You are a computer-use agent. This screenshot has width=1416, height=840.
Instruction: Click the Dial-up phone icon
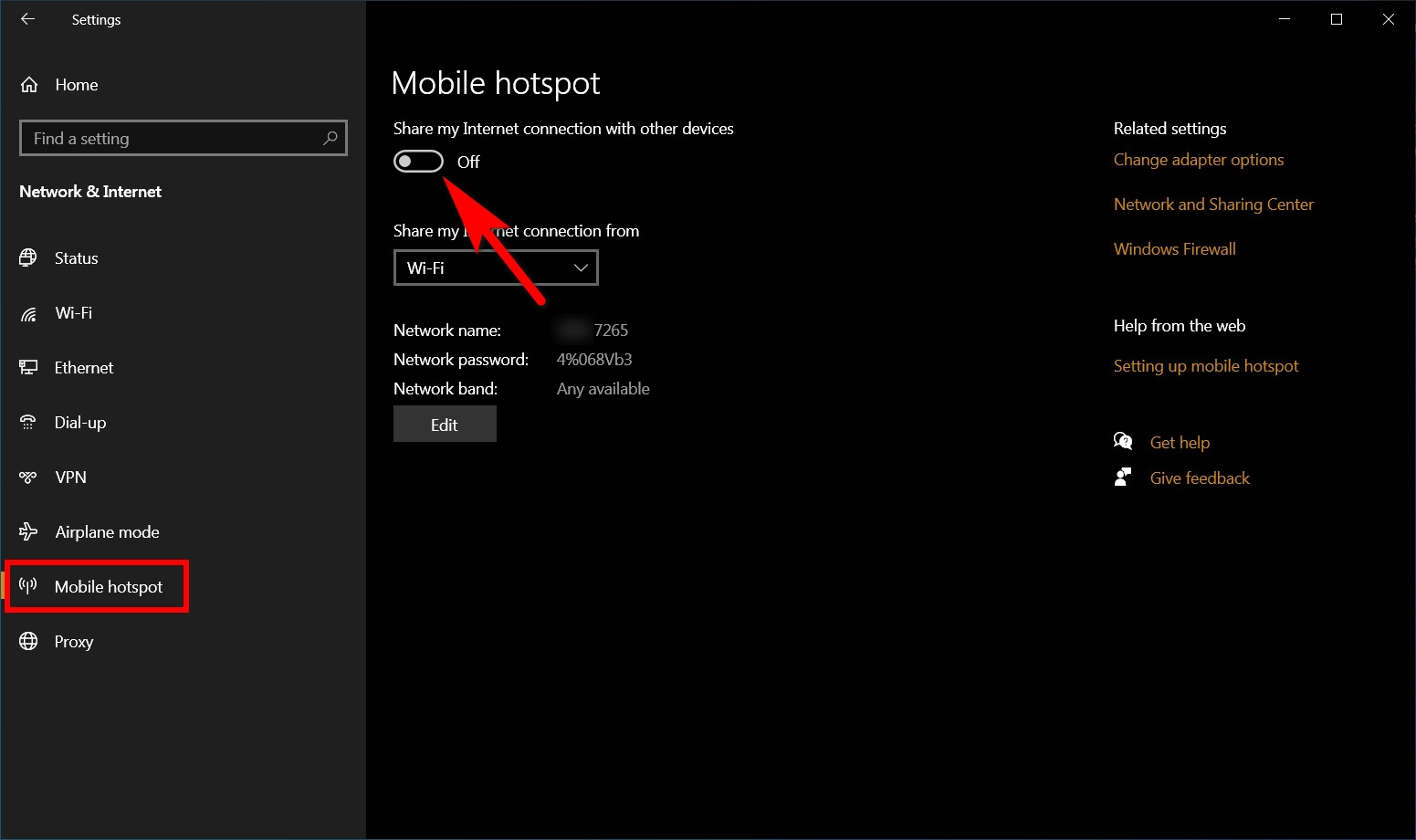click(28, 423)
